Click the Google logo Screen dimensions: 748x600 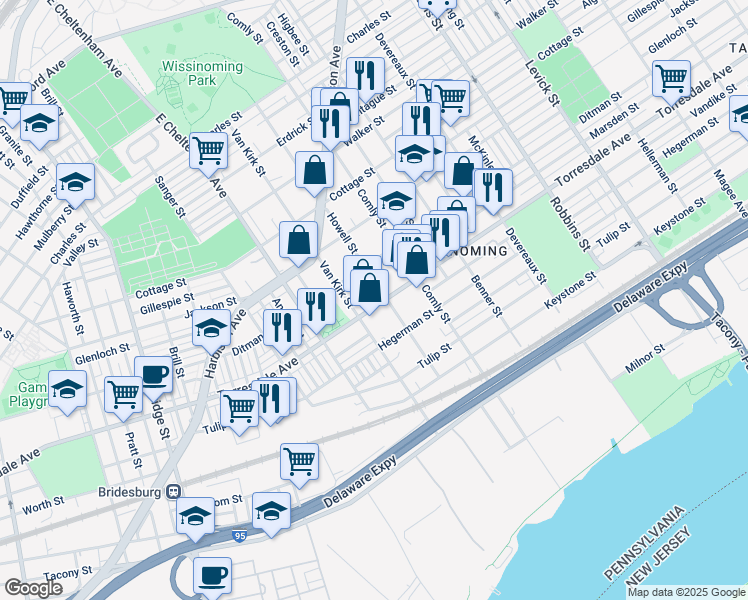tap(33, 588)
